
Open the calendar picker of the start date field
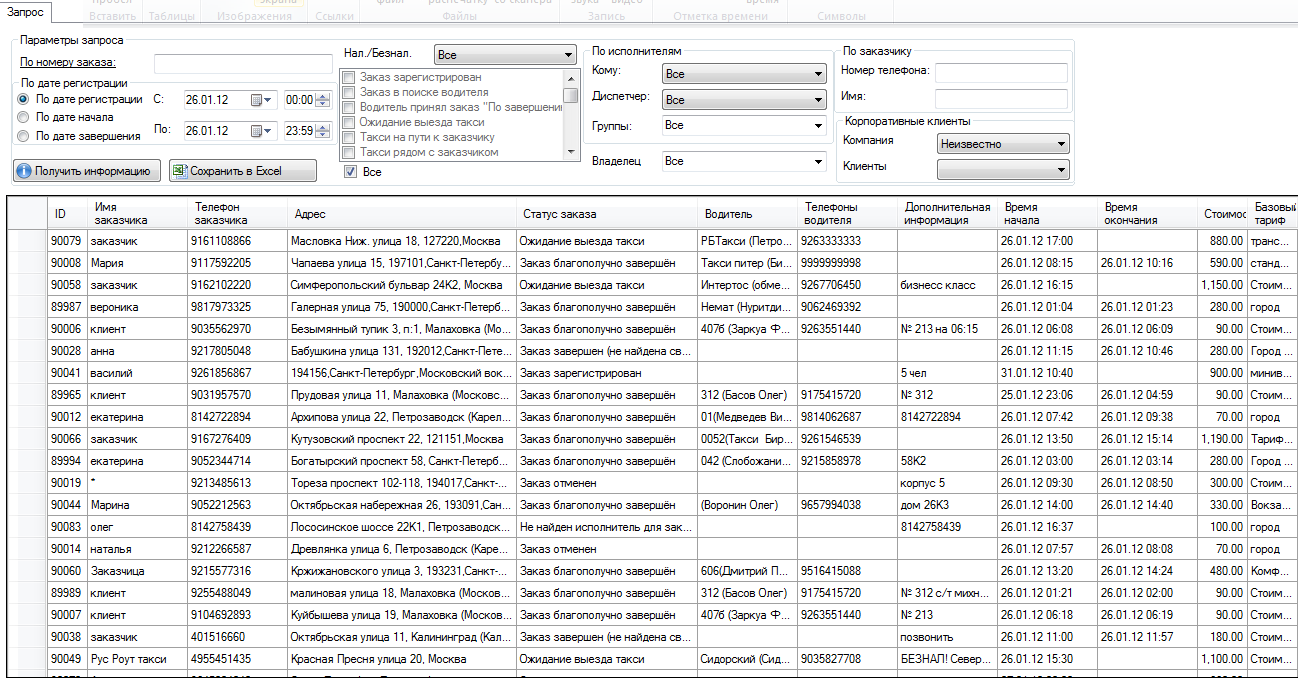[x=262, y=100]
